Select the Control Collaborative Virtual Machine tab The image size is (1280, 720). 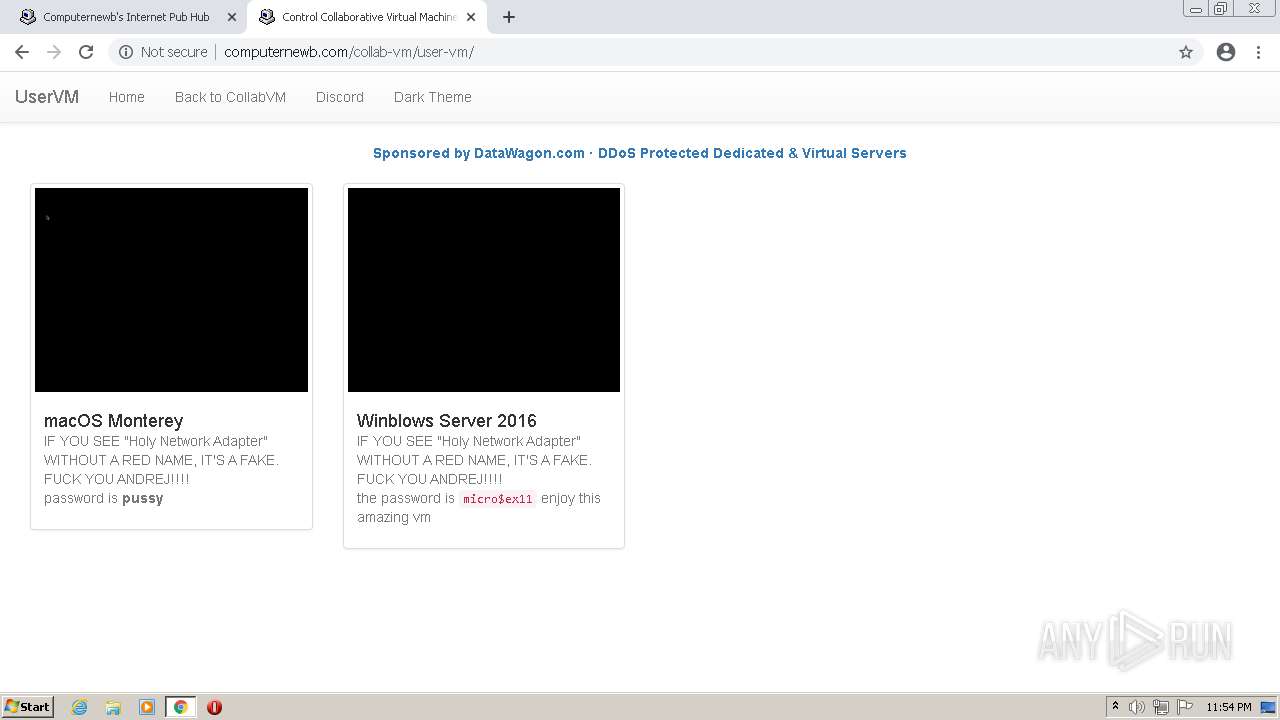pyautogui.click(x=366, y=17)
